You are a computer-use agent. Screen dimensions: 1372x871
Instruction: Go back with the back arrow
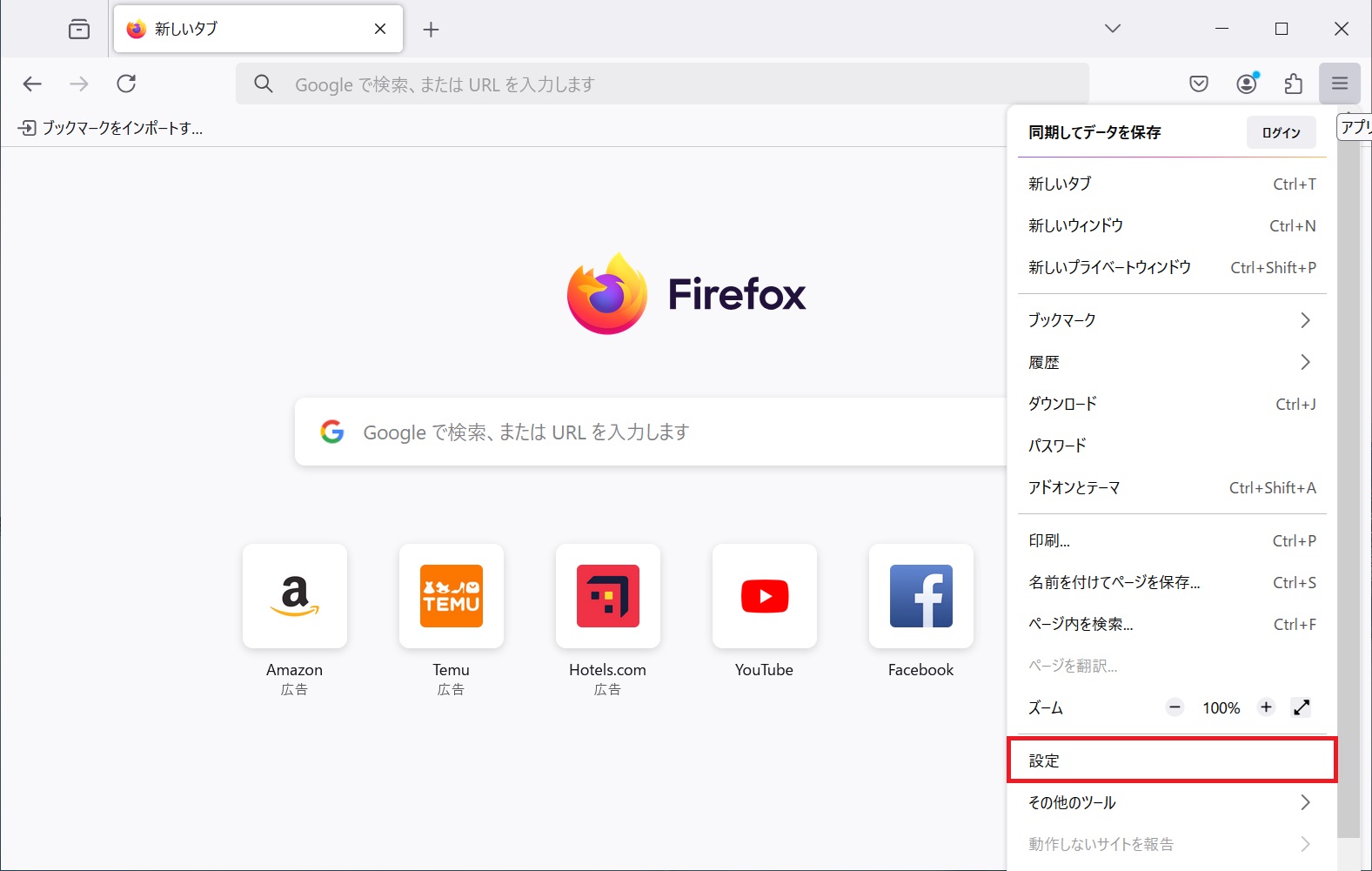(32, 84)
